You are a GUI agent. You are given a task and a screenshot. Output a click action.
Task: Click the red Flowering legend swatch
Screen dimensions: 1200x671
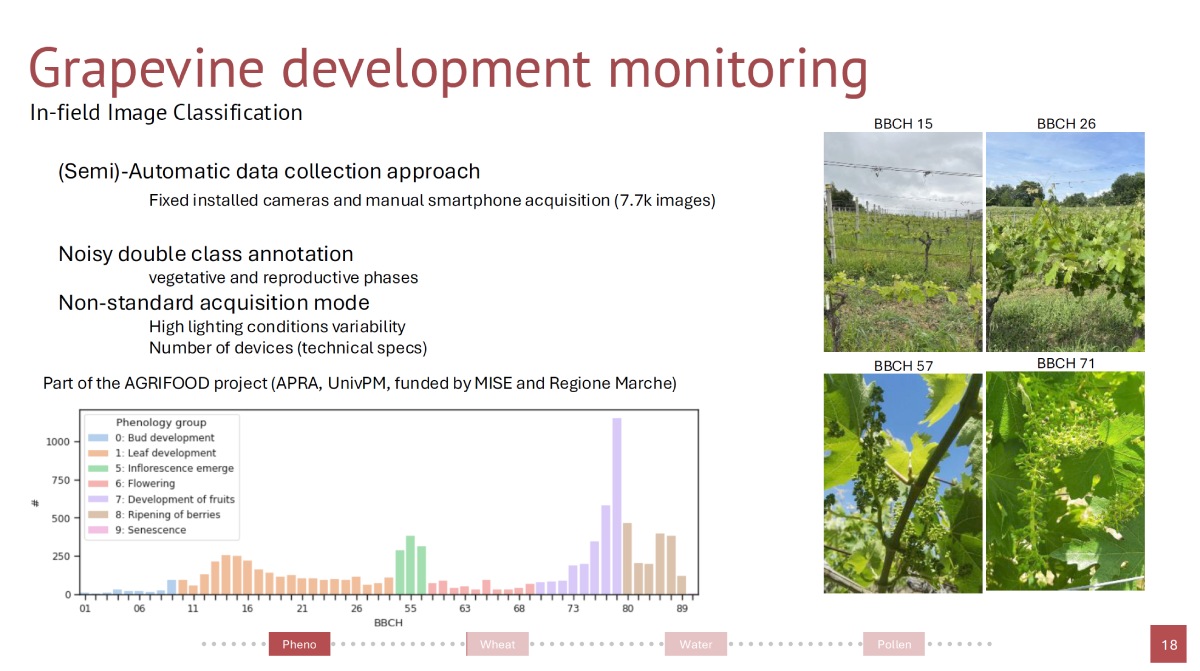coord(99,484)
